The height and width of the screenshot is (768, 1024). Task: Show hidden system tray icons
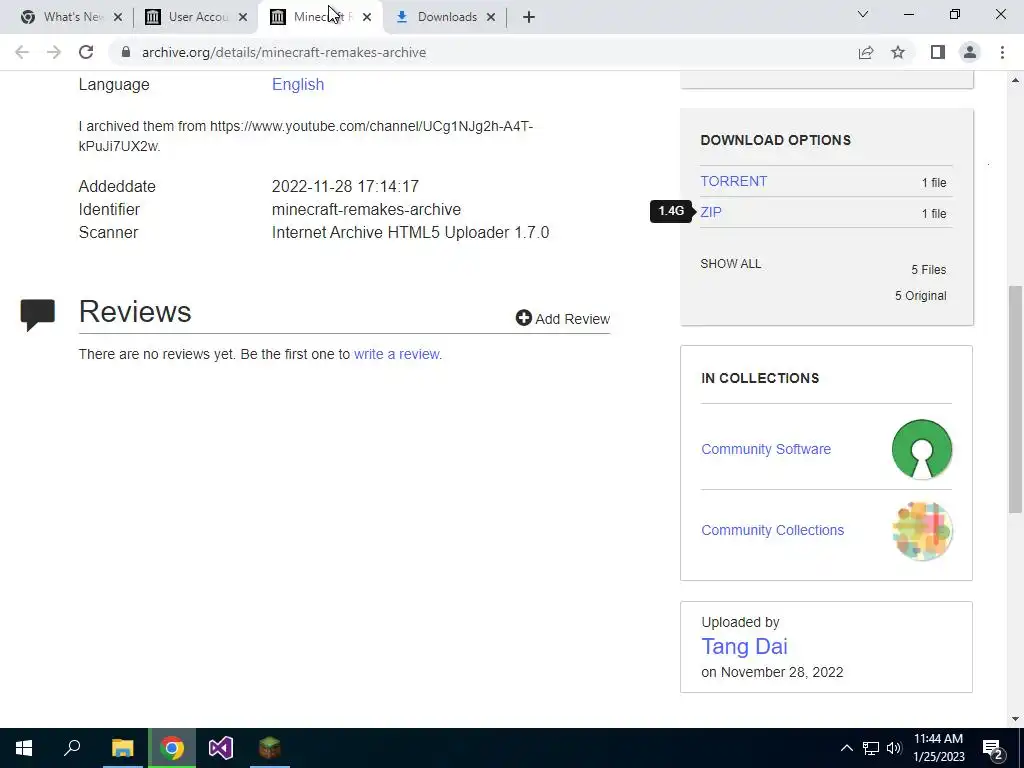click(846, 748)
